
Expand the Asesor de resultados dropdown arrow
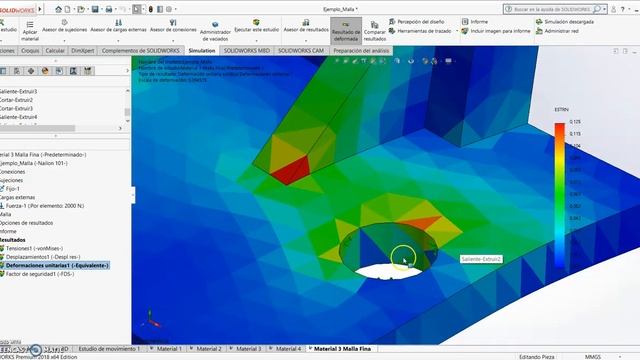point(306,40)
